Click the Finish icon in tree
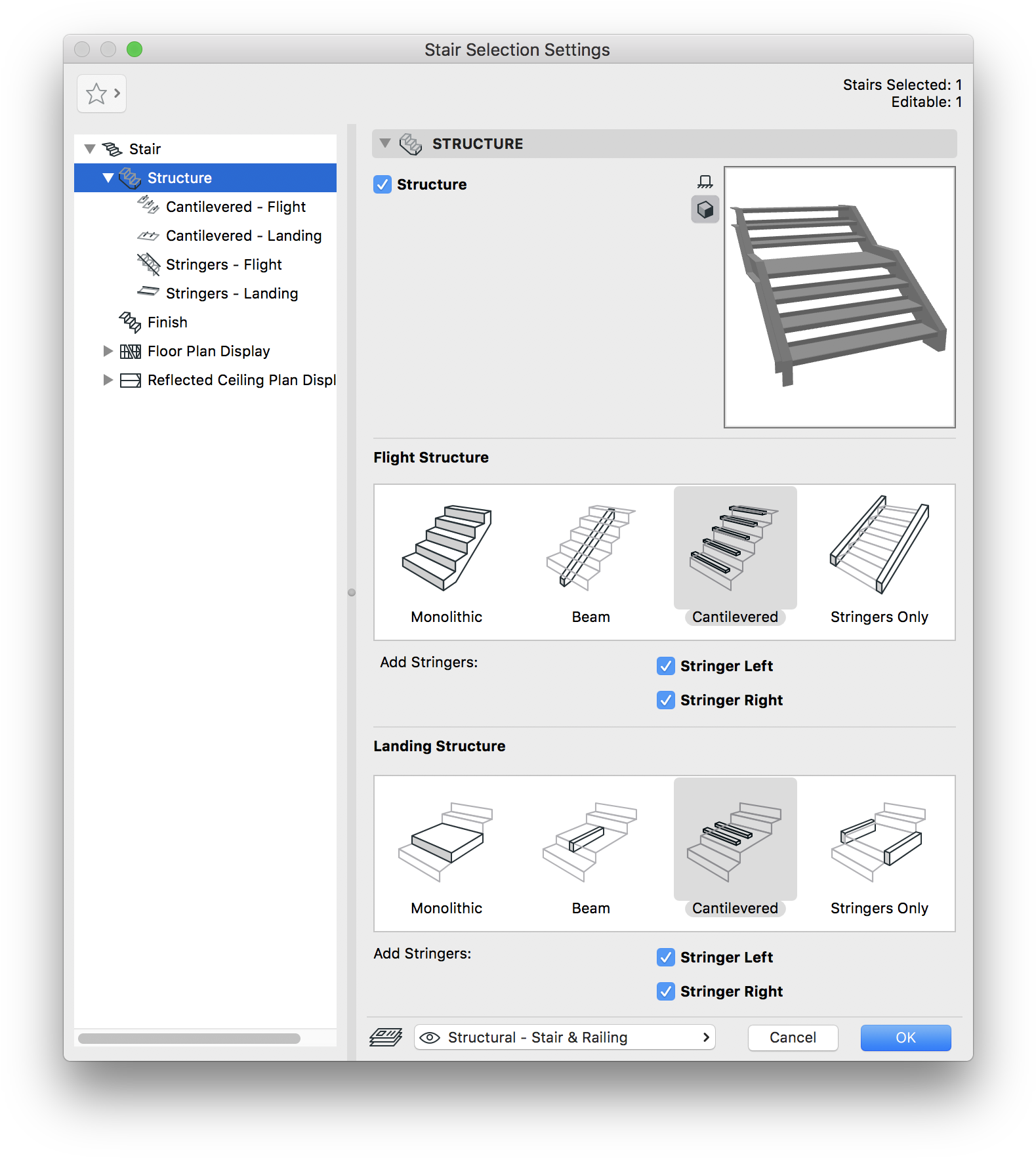 (130, 322)
